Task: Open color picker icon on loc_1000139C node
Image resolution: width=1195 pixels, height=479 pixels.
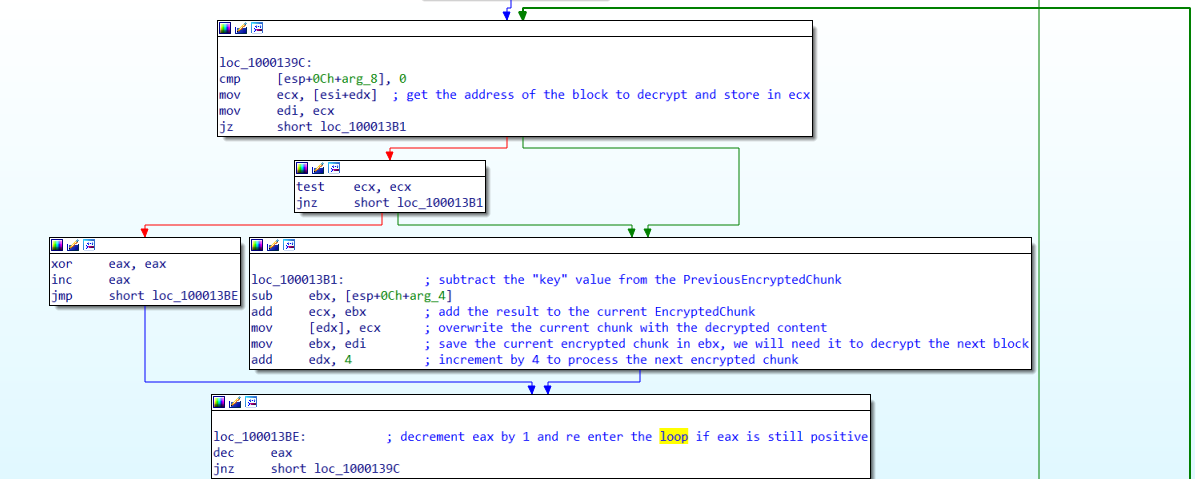Action: pos(225,28)
